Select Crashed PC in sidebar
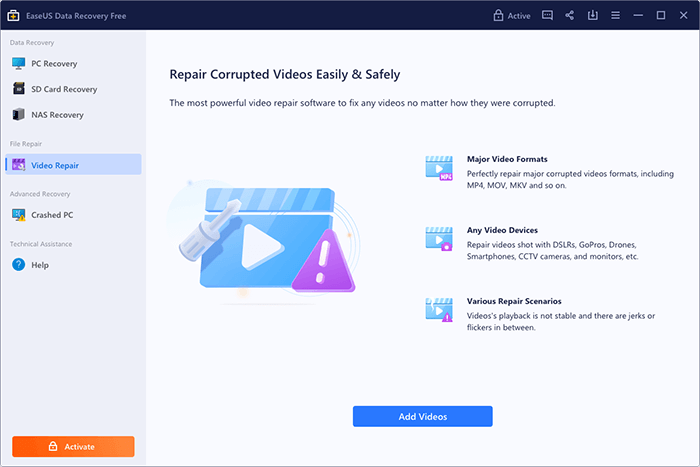Screen dimensions: 700x467 73,215
